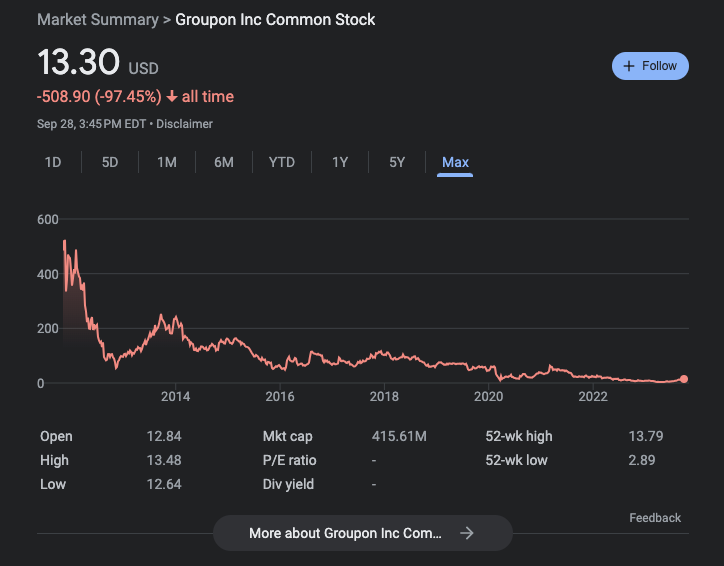This screenshot has width=724, height=566.
Task: Open the Market Summary breadcrumb link
Action: coord(98,20)
